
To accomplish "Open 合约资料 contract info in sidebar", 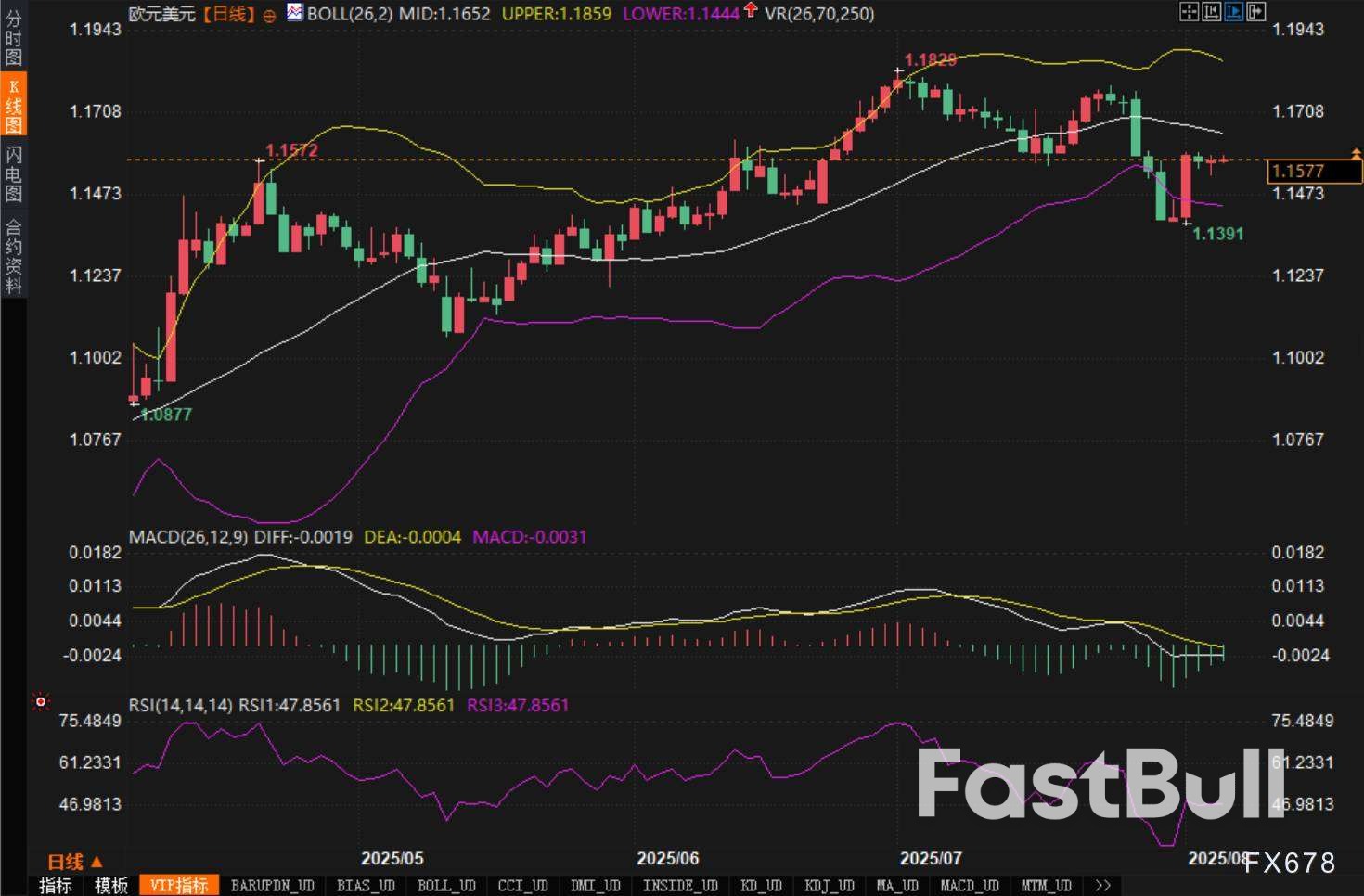I will click(13, 255).
